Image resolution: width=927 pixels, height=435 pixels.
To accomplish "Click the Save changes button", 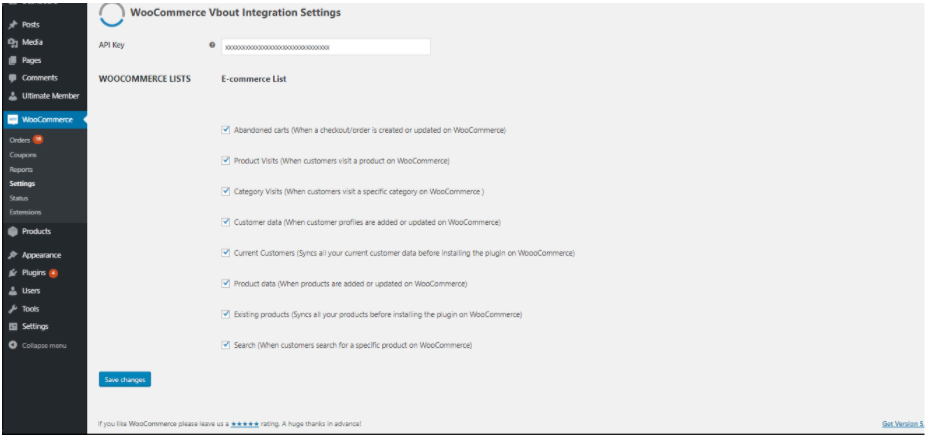I will tap(125, 379).
